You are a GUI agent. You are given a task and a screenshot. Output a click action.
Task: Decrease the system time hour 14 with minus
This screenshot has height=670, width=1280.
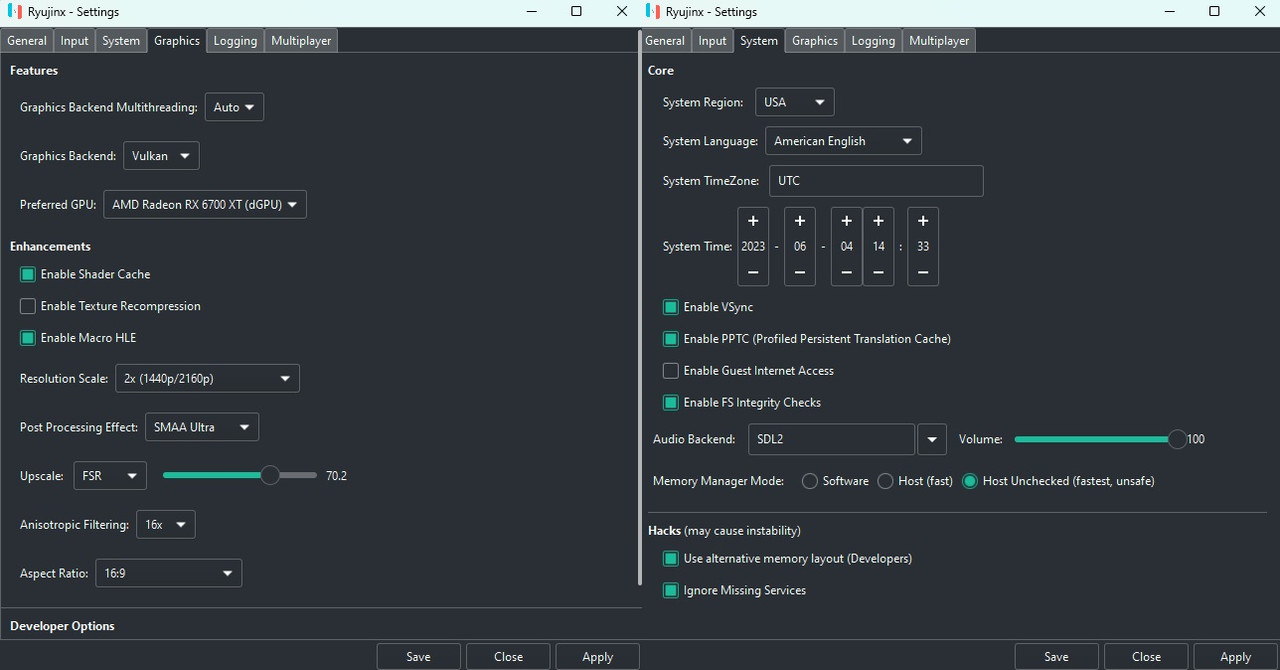pyautogui.click(x=878, y=272)
